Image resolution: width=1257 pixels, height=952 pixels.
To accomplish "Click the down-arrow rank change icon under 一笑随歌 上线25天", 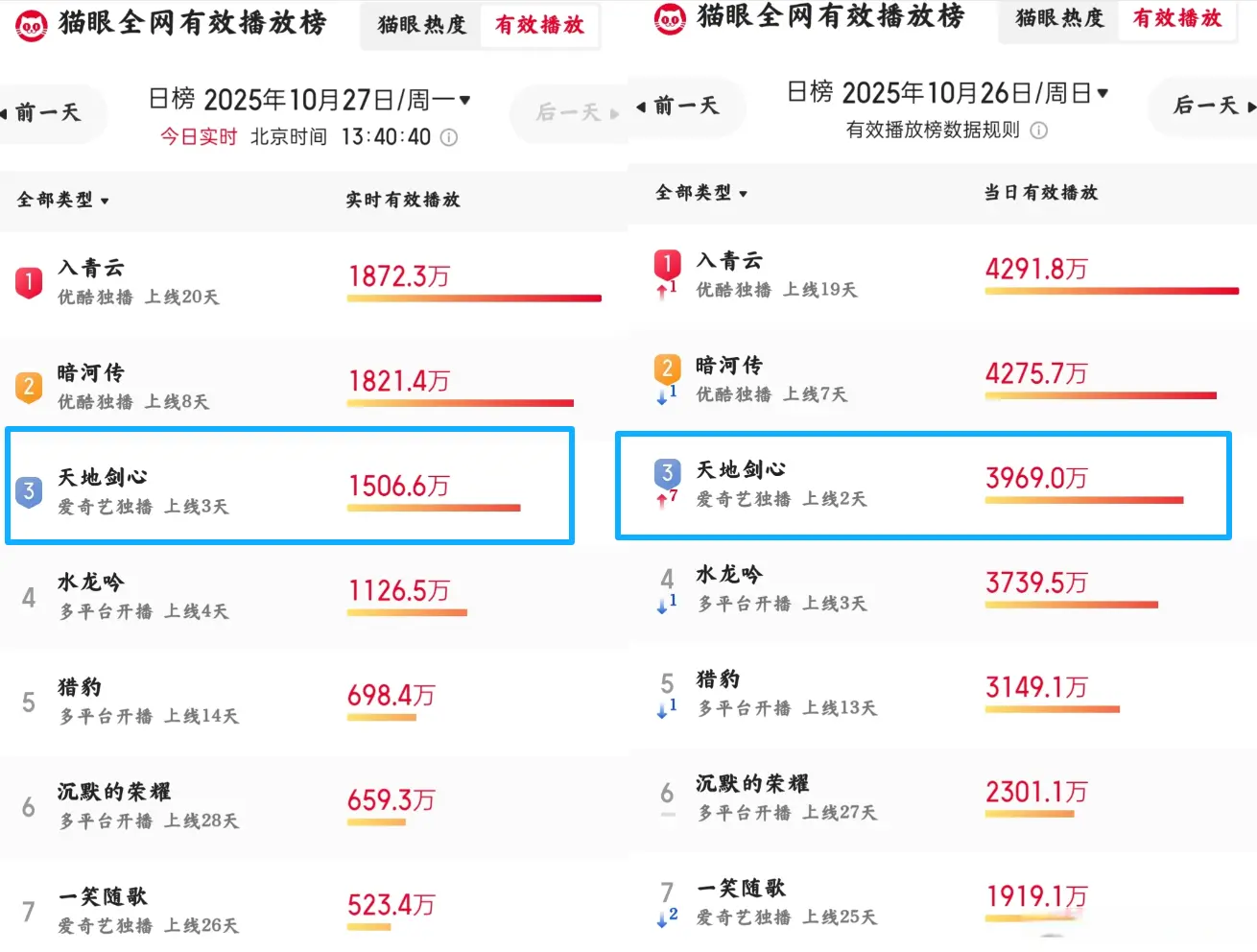I will [662, 918].
